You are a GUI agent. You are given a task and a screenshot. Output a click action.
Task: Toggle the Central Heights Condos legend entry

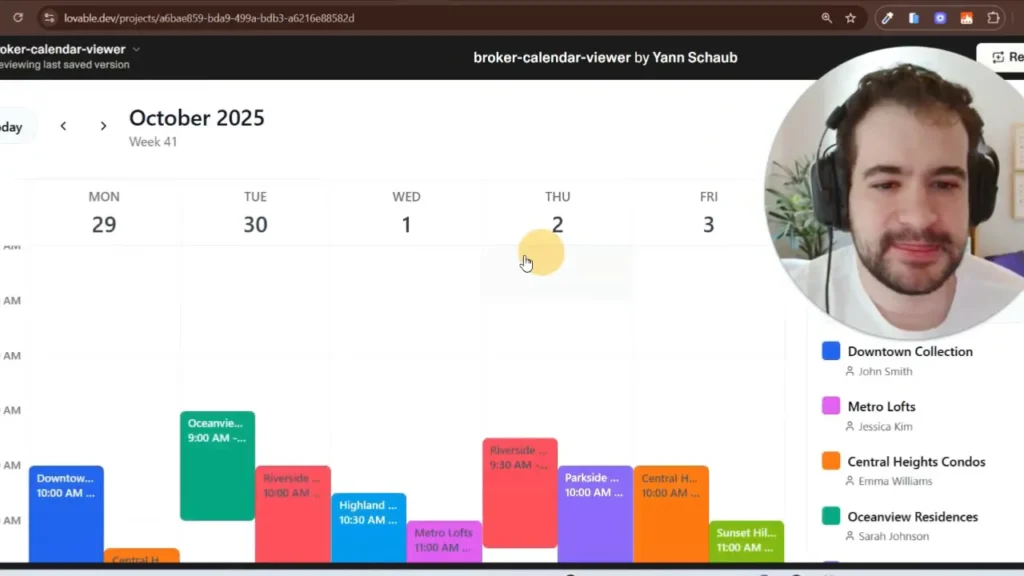coord(915,462)
